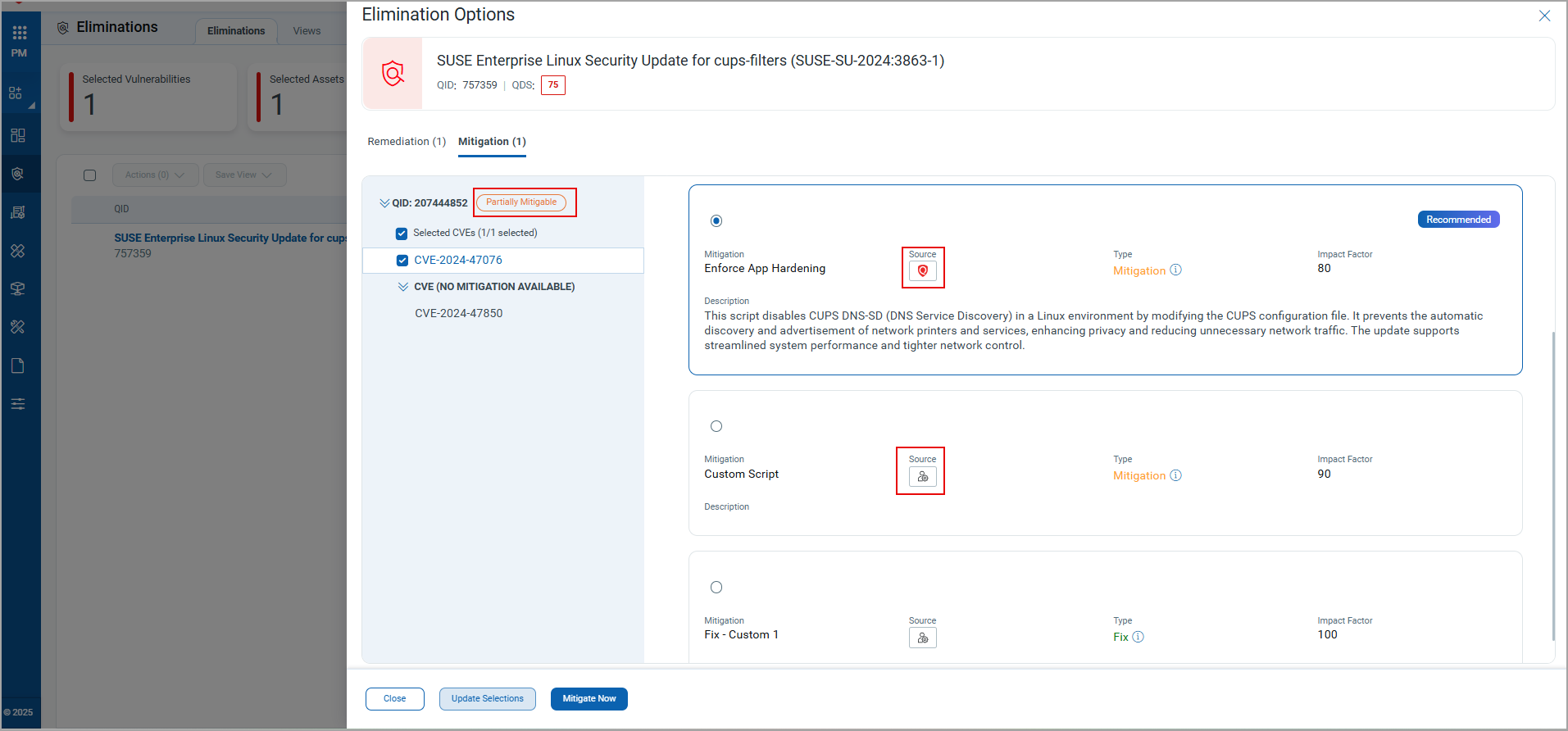Open info icon next to Fix type

pyautogui.click(x=1138, y=637)
